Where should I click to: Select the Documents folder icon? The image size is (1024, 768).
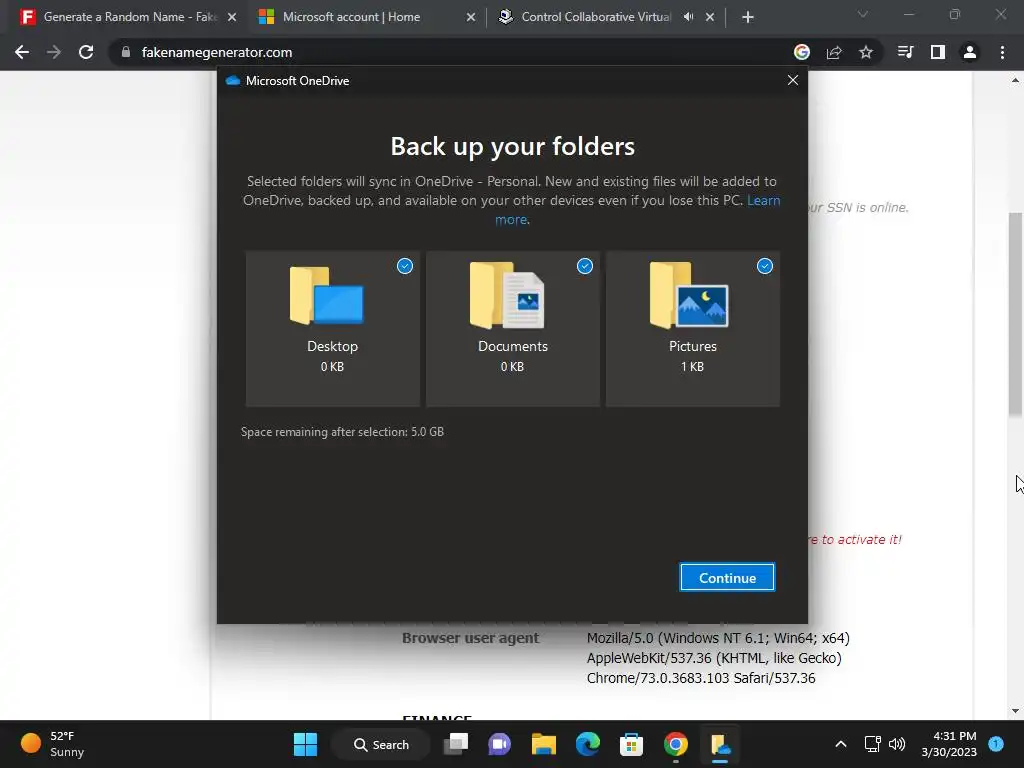[x=507, y=295]
